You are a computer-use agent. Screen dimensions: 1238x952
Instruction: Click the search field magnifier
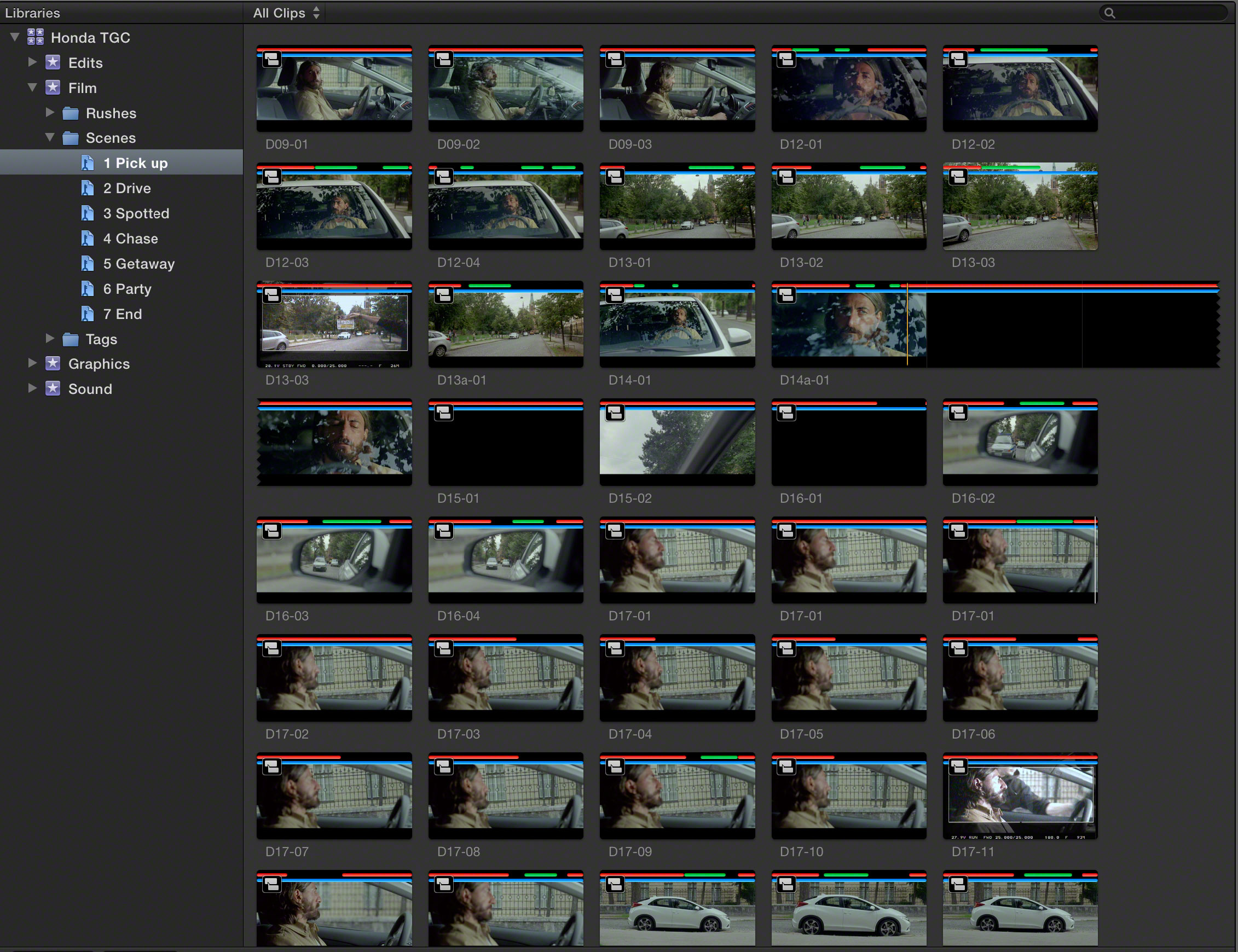[1110, 13]
